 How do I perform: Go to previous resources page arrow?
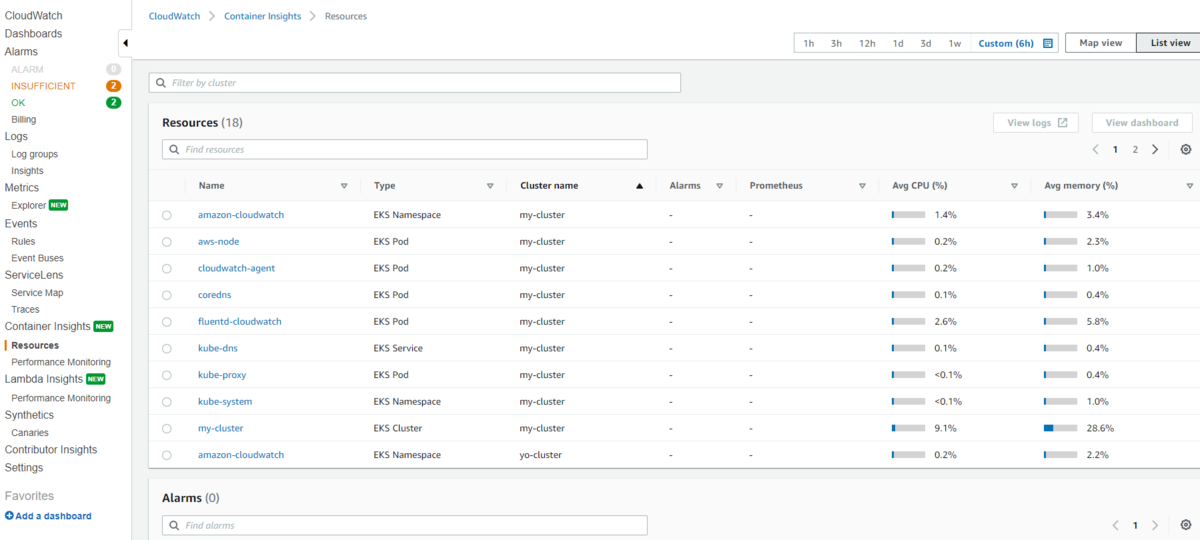1096,149
